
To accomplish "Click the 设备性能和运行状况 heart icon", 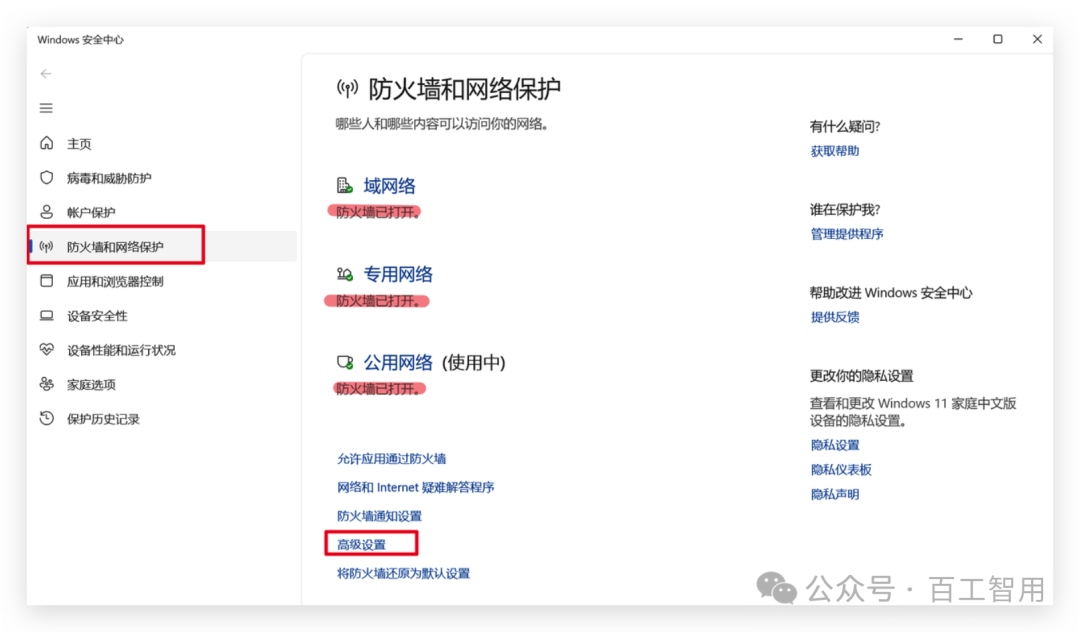I will [x=46, y=350].
